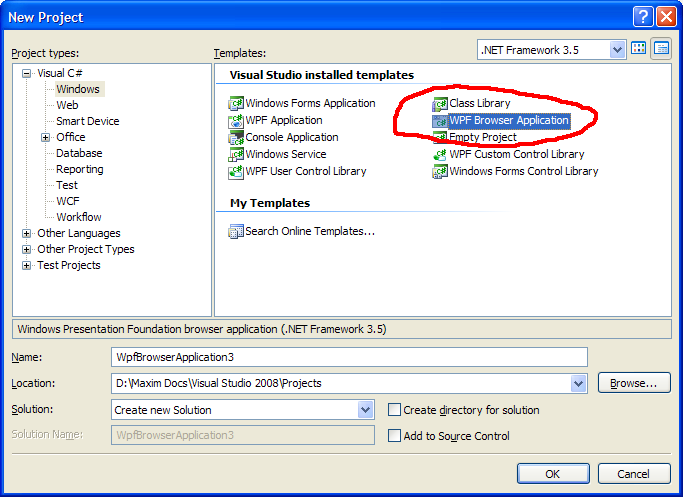683x497 pixels.
Task: Select 'Windows Service' template label
Action: [x=286, y=155]
